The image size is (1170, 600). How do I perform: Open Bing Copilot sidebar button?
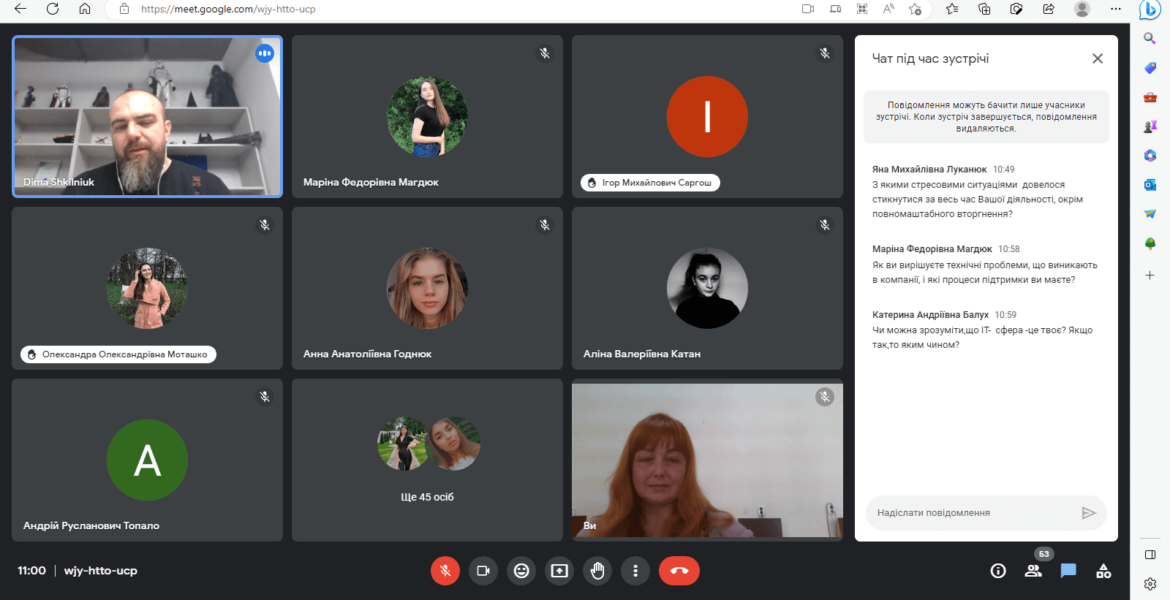1150,10
